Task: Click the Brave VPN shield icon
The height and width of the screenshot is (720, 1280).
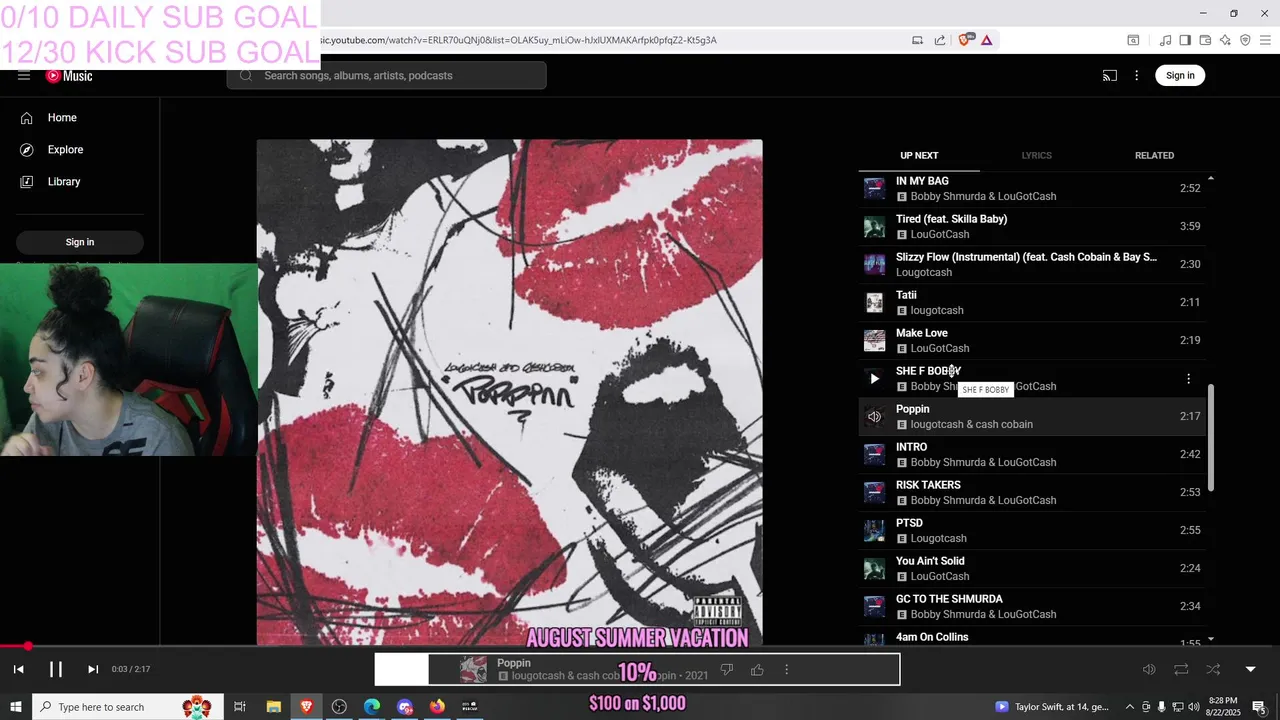Action: [1245, 40]
